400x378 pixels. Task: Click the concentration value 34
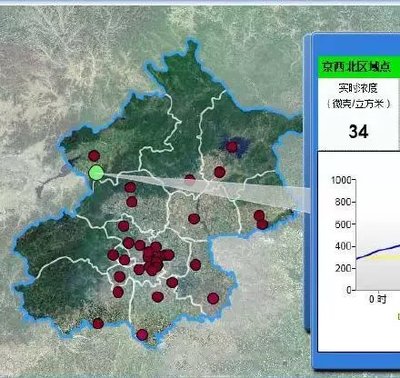pos(359,132)
